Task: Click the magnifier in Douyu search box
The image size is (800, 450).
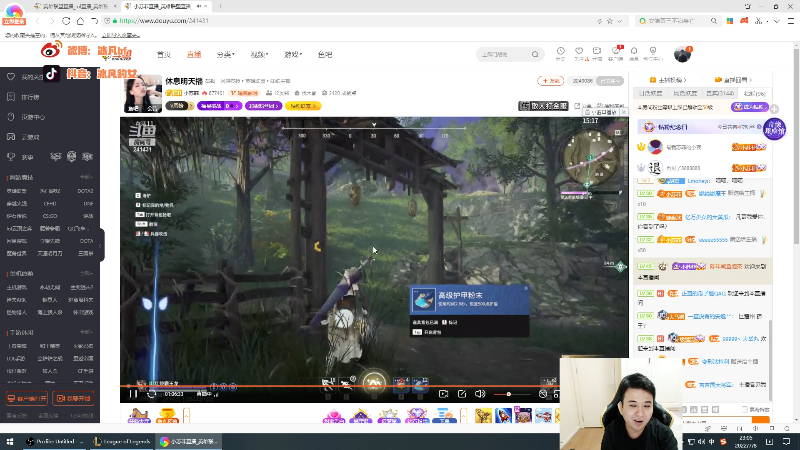Action: click(x=535, y=54)
